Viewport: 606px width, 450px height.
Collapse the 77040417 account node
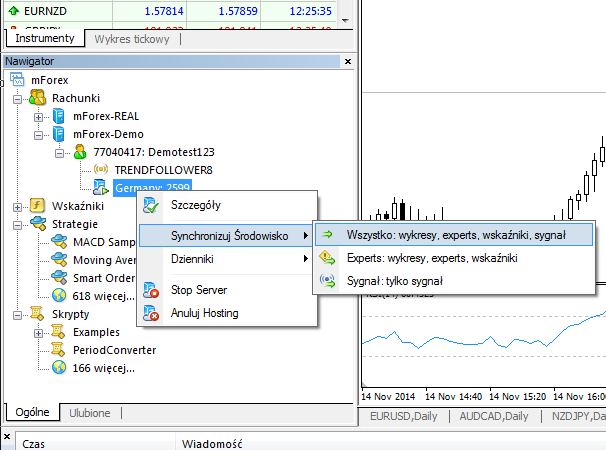point(59,153)
